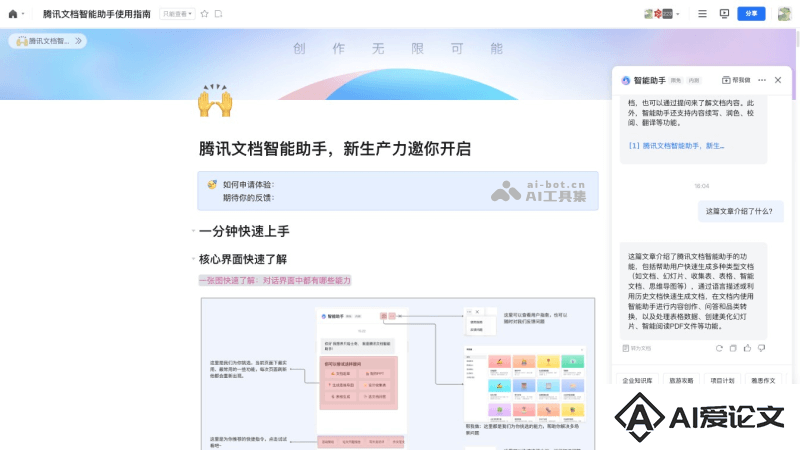Click the home icon in the top bar
This screenshot has width=800, height=450.
(x=13, y=14)
